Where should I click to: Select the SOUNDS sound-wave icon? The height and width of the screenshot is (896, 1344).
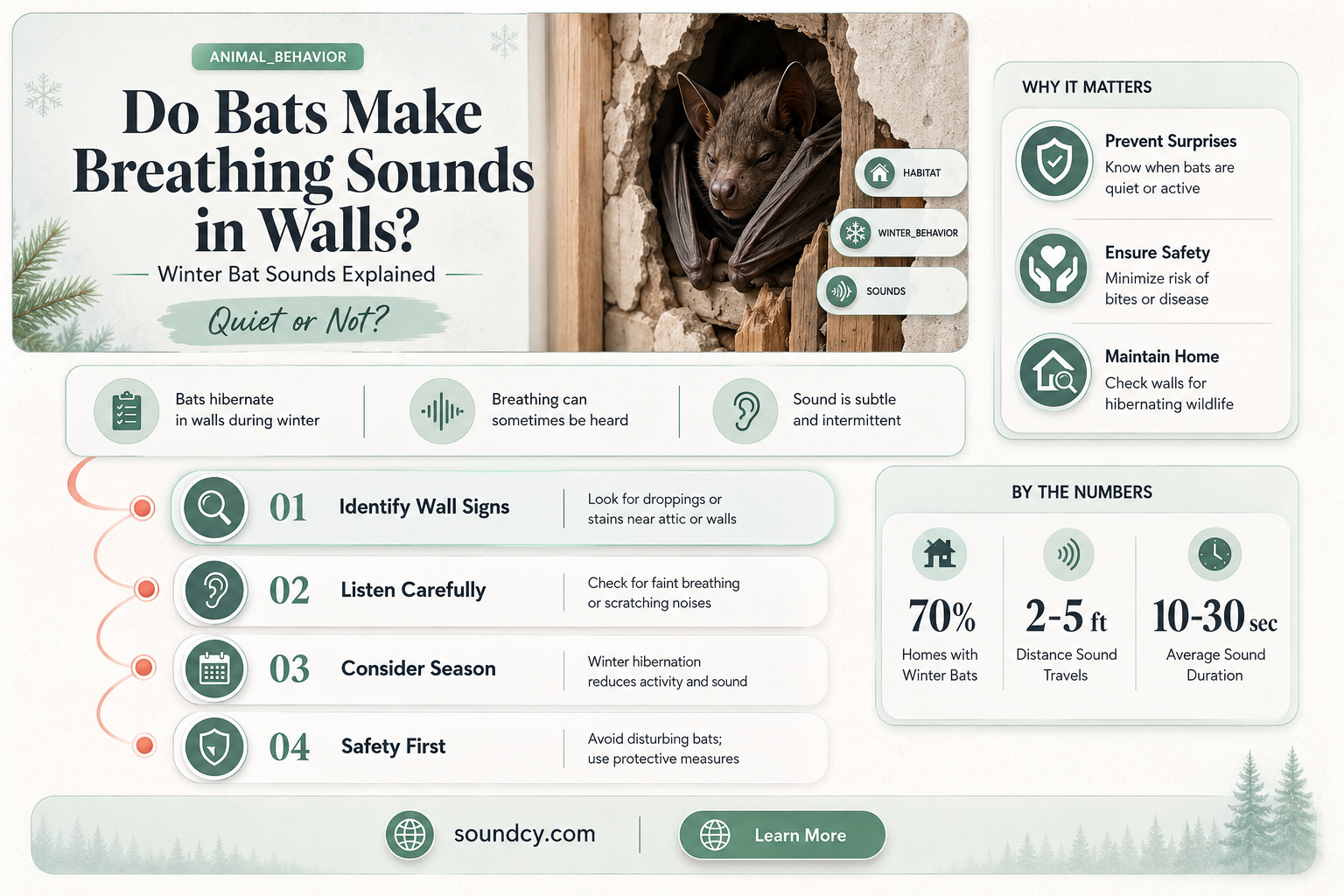pyautogui.click(x=841, y=291)
